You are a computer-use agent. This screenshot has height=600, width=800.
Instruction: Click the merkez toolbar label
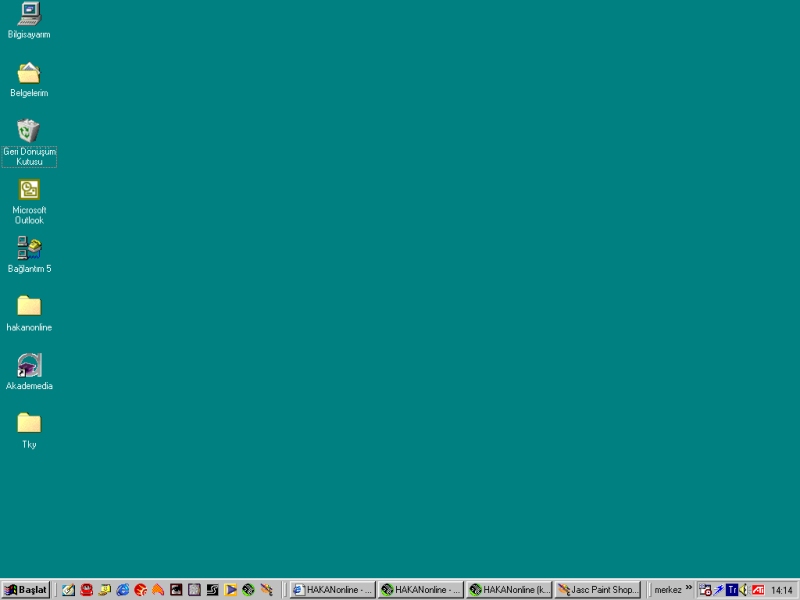[668, 590]
